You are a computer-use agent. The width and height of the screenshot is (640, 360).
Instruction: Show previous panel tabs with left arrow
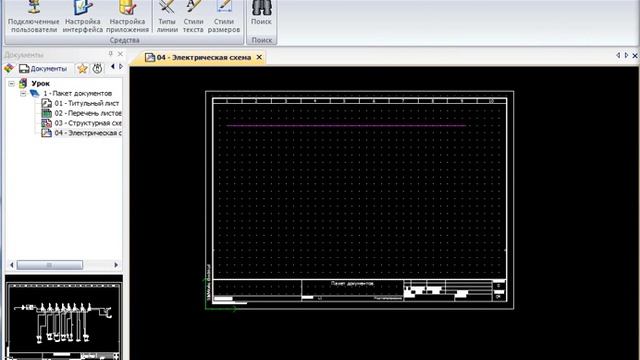point(113,67)
